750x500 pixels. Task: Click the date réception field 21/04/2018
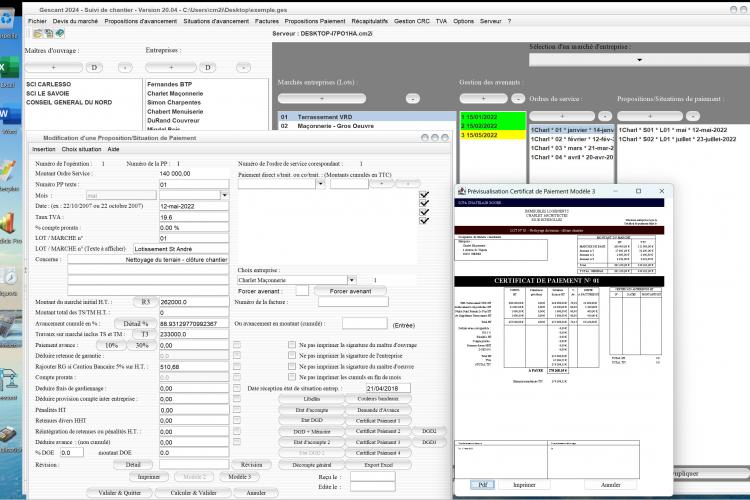(388, 388)
